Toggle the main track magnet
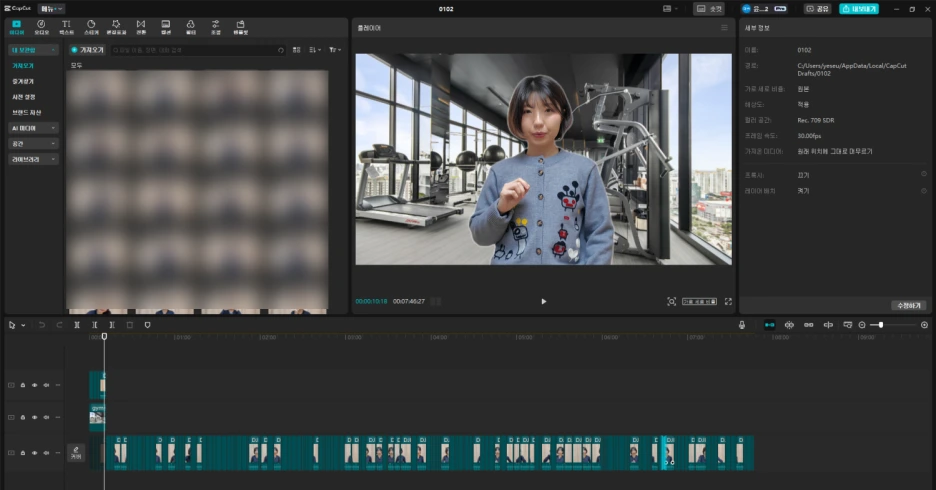 coord(769,325)
